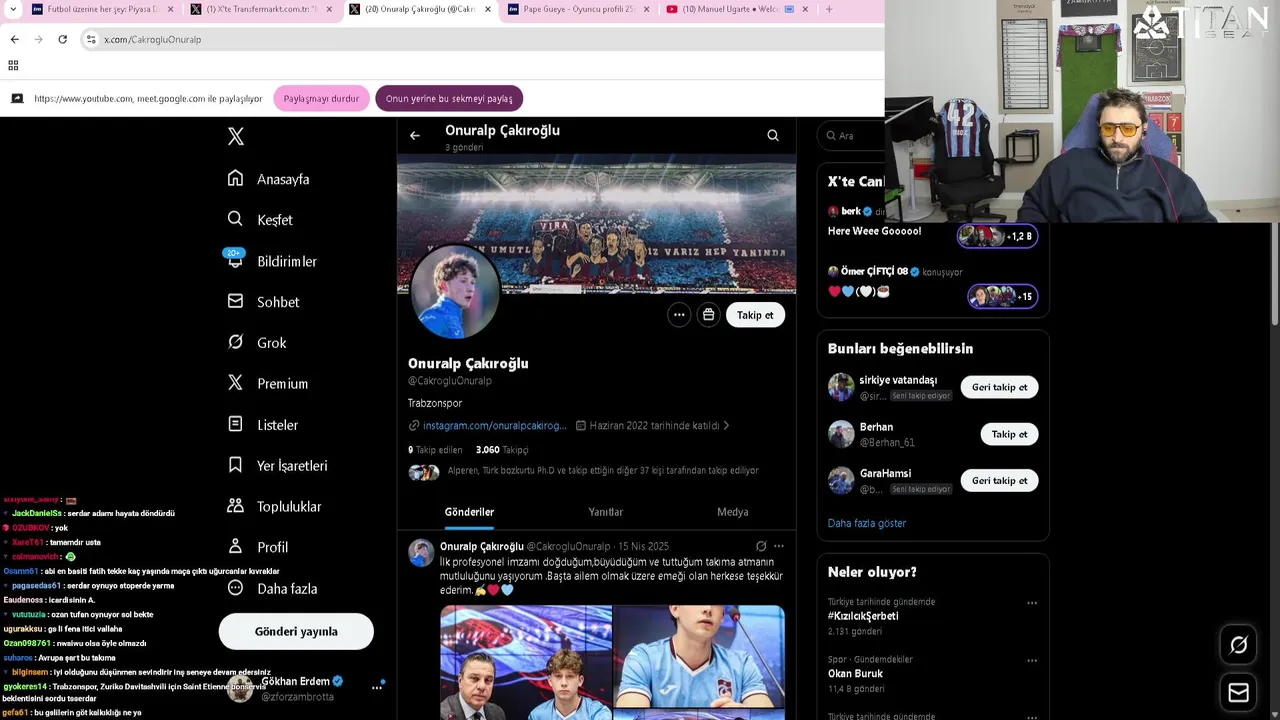Screen dimensions: 1280x720
Task: Search this profile's posts magnifier
Action: coord(773,136)
